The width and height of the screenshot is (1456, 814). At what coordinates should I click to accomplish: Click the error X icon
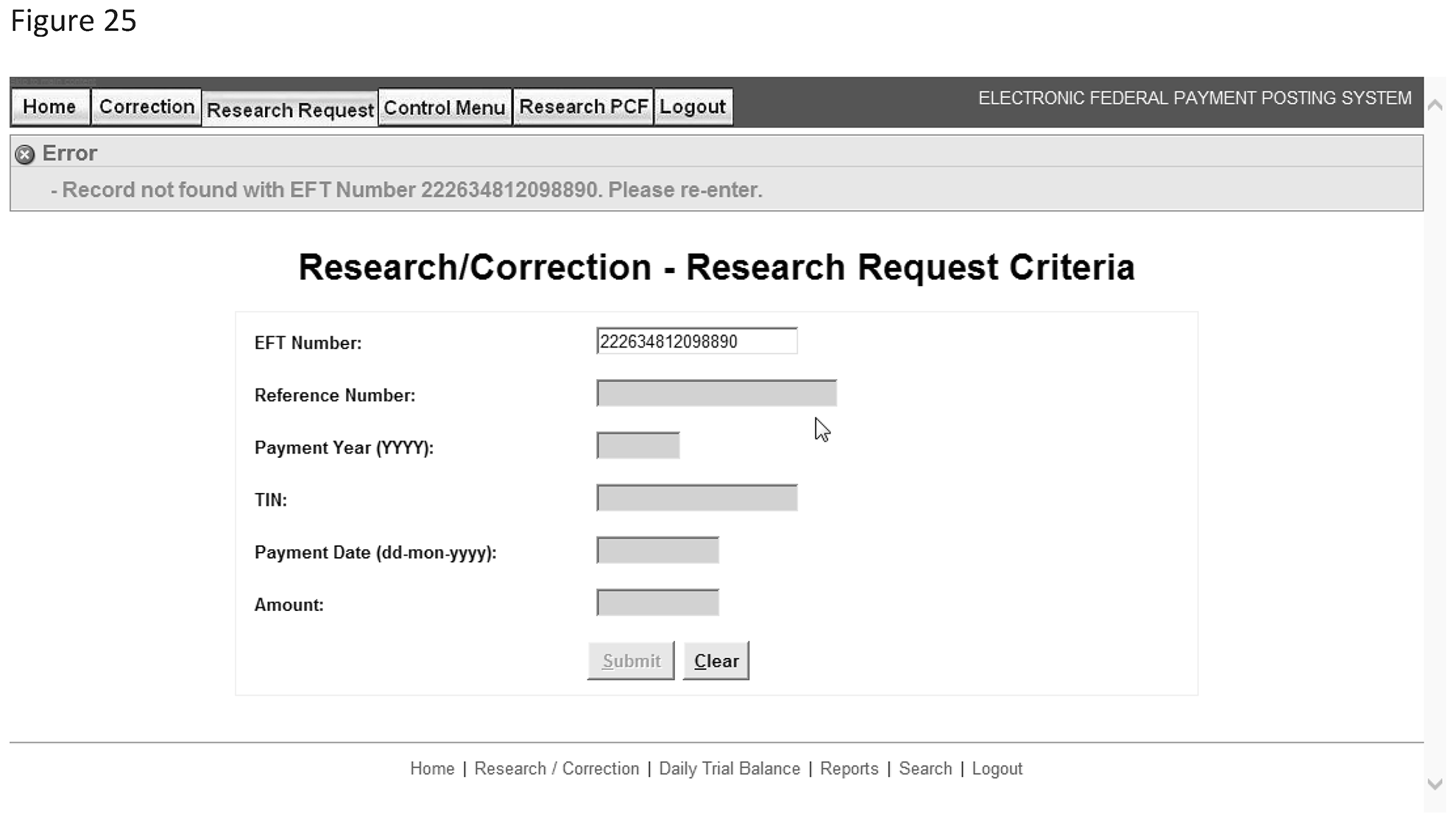point(25,155)
